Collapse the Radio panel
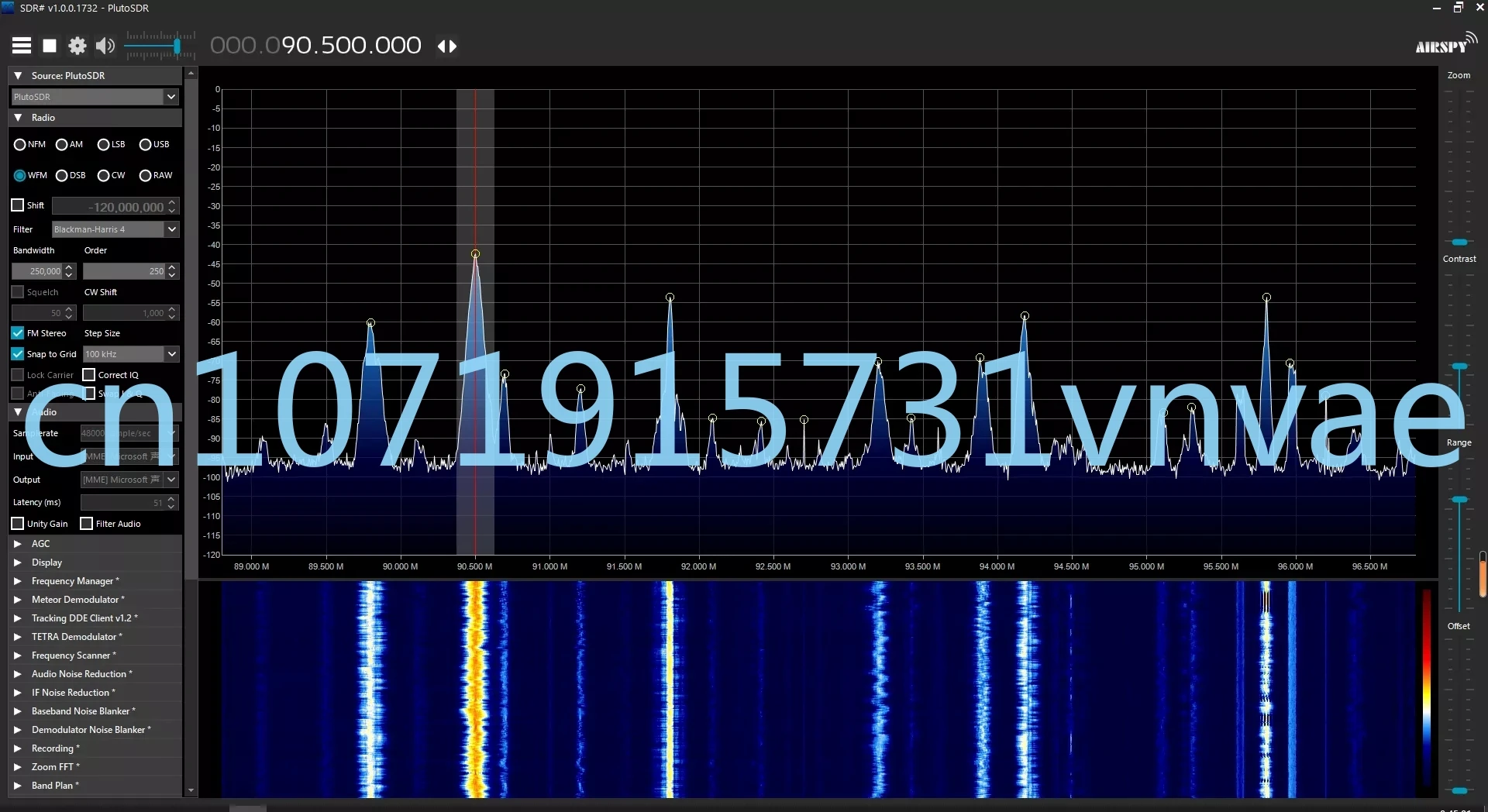Image resolution: width=1488 pixels, height=812 pixels. (18, 118)
